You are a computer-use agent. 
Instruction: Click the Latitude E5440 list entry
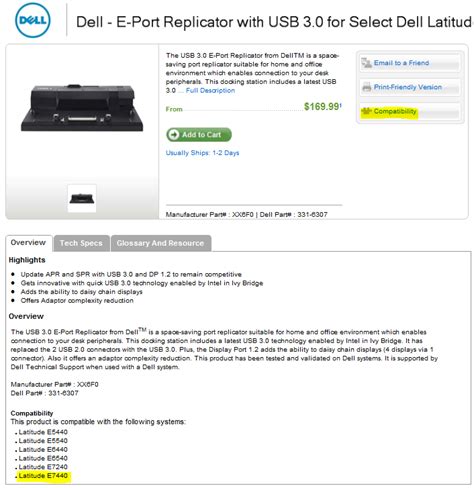point(43,432)
